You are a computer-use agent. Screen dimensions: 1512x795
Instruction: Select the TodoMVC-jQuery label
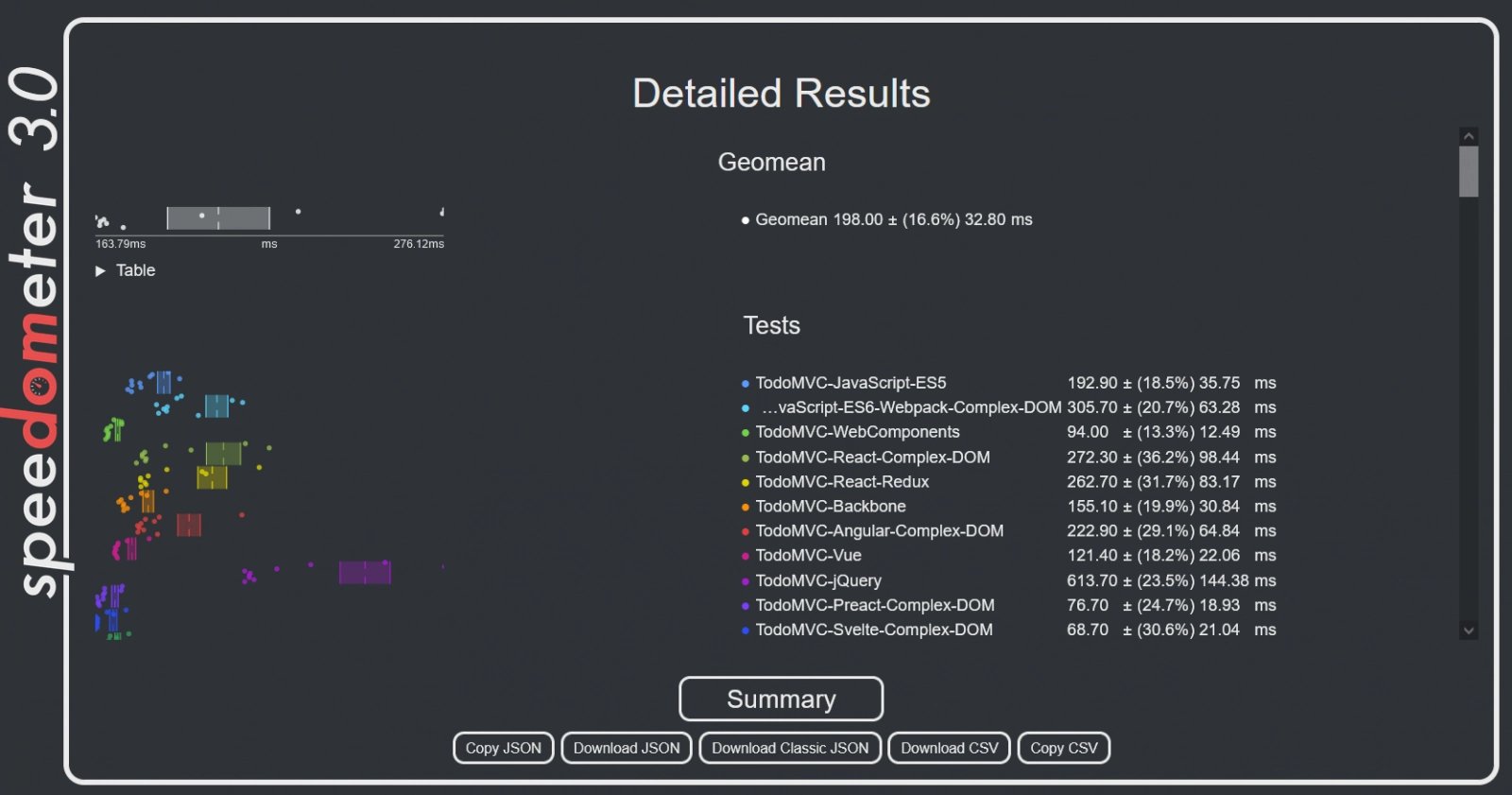click(818, 580)
